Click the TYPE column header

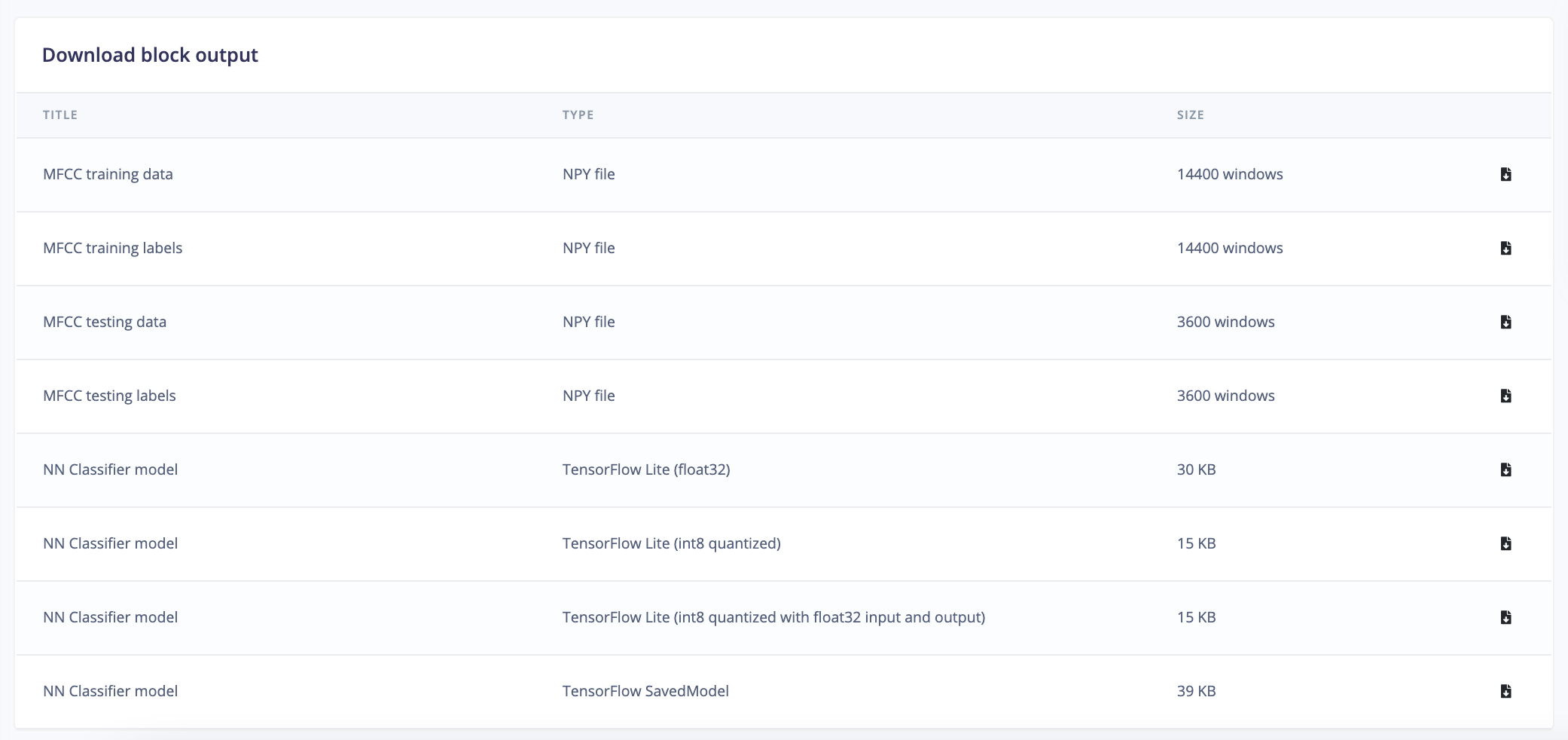pos(578,115)
